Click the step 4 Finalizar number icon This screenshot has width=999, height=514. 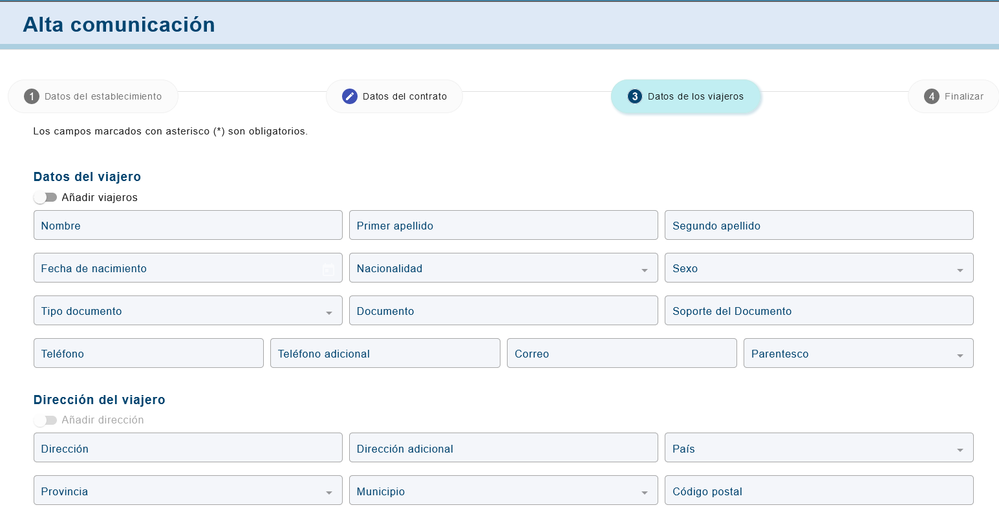932,97
